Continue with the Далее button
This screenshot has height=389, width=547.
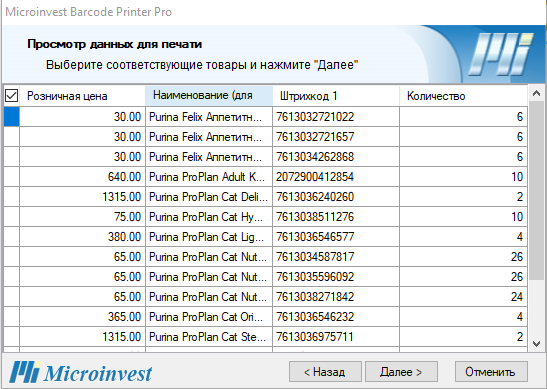pyautogui.click(x=401, y=372)
